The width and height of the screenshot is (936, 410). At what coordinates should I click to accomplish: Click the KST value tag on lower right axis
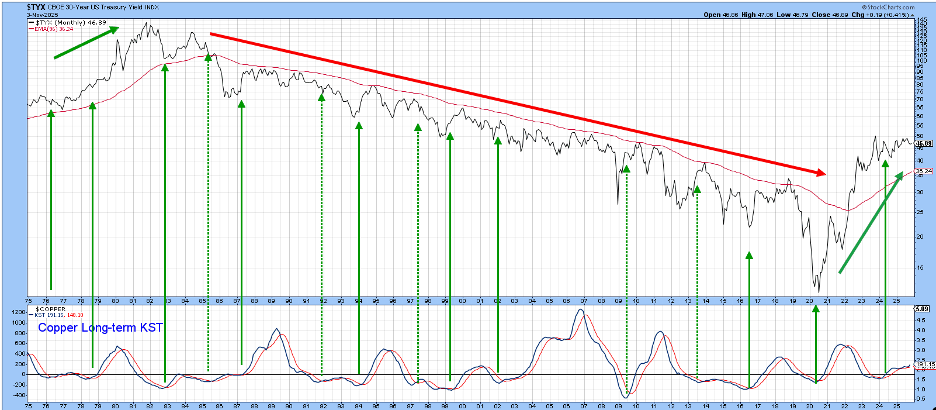pos(924,366)
